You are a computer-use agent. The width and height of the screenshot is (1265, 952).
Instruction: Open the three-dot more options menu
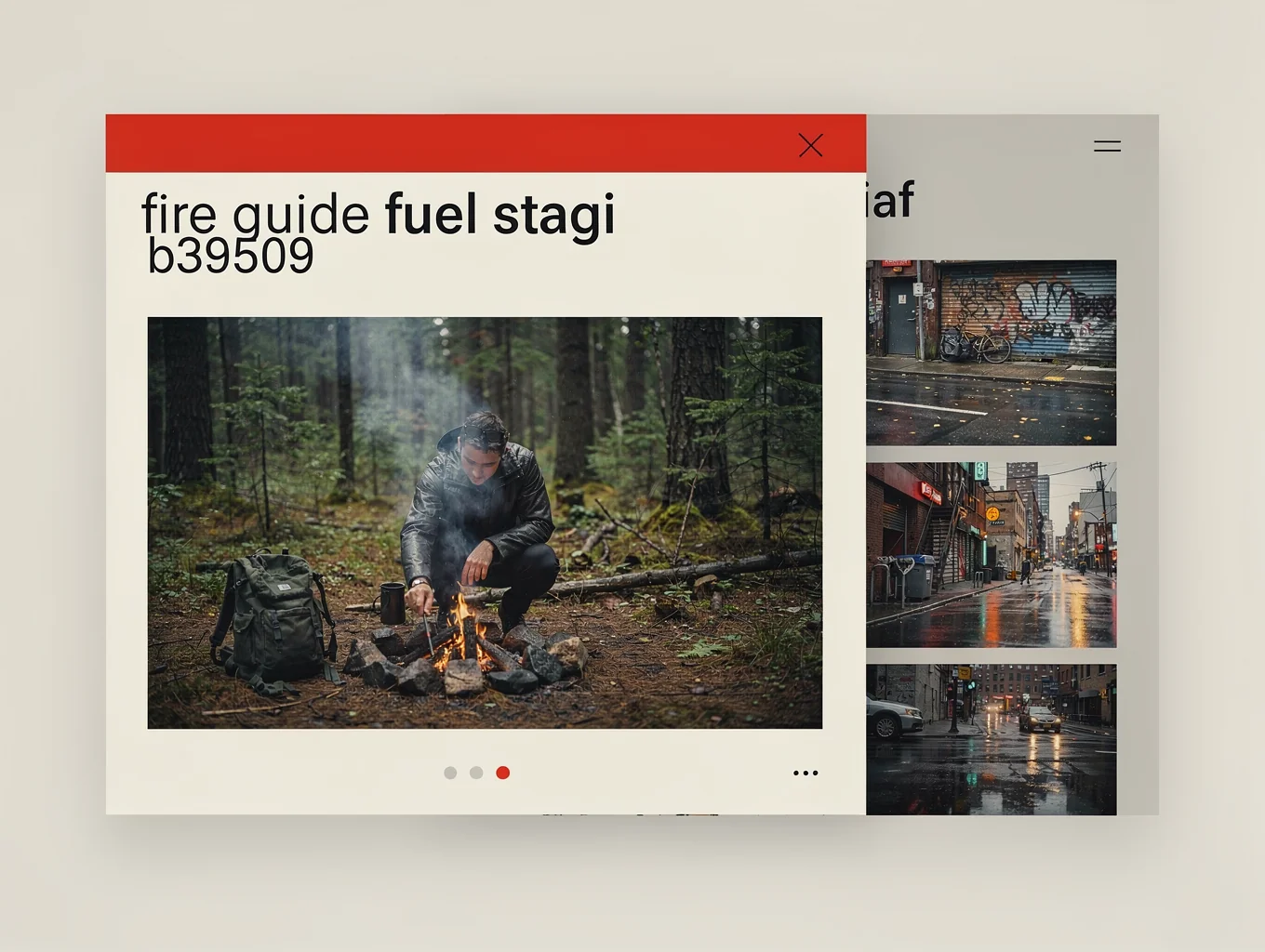point(806,773)
